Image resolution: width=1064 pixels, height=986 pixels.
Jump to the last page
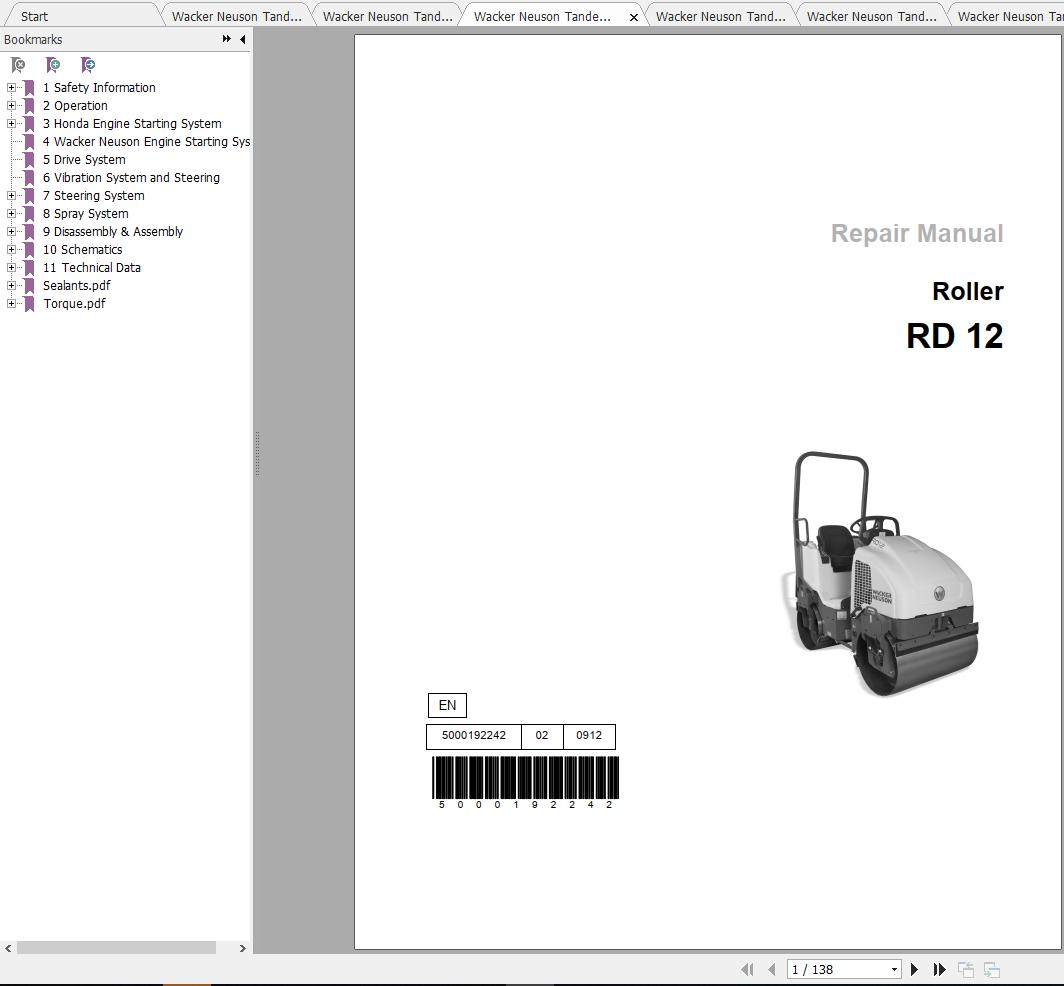[x=939, y=969]
